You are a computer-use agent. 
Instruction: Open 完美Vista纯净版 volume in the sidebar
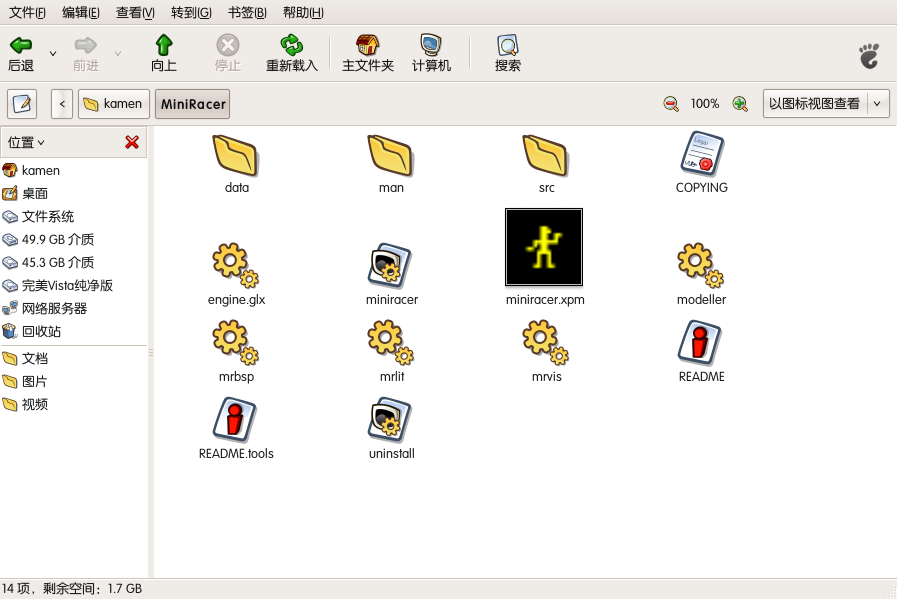pos(73,285)
